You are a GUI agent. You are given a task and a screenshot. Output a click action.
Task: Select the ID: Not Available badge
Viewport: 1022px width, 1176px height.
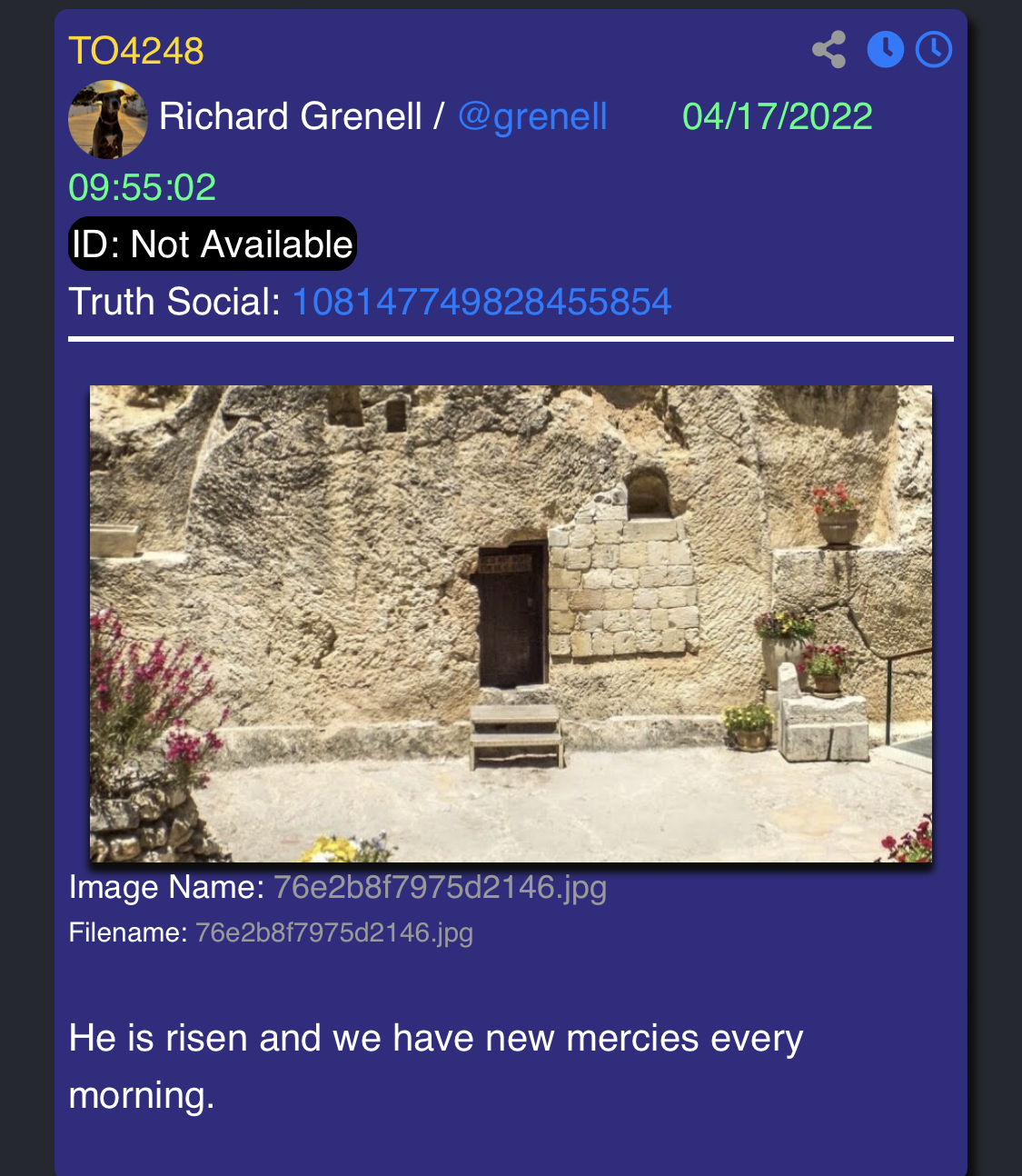click(213, 244)
